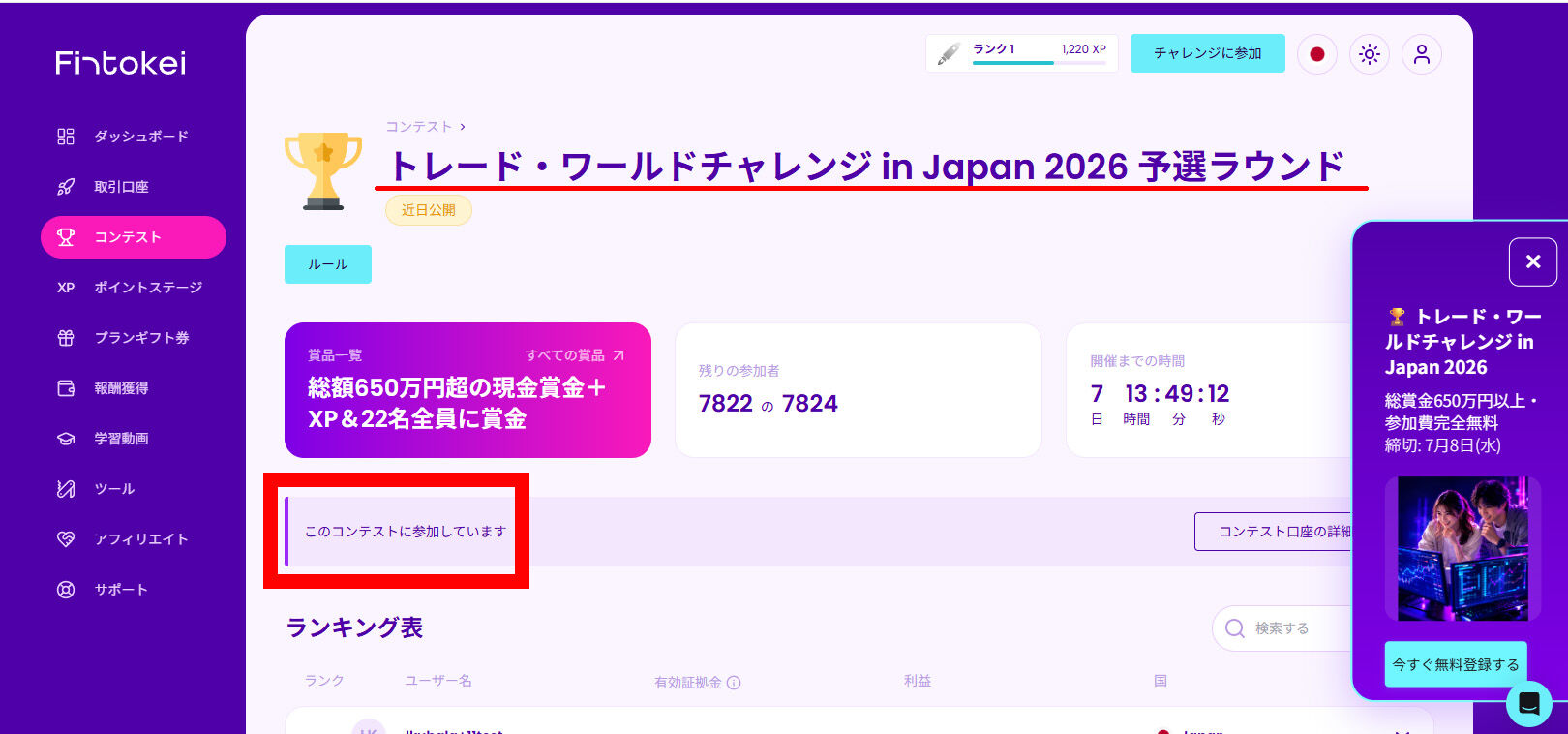Click the rank pen icon in header
This screenshot has height=734, width=1568.
950,53
